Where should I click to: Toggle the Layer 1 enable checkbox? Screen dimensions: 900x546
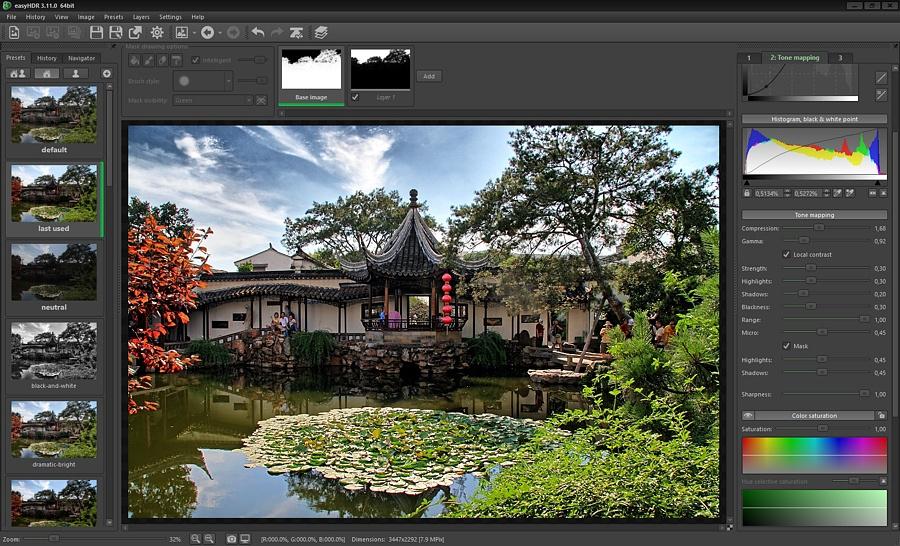point(355,97)
